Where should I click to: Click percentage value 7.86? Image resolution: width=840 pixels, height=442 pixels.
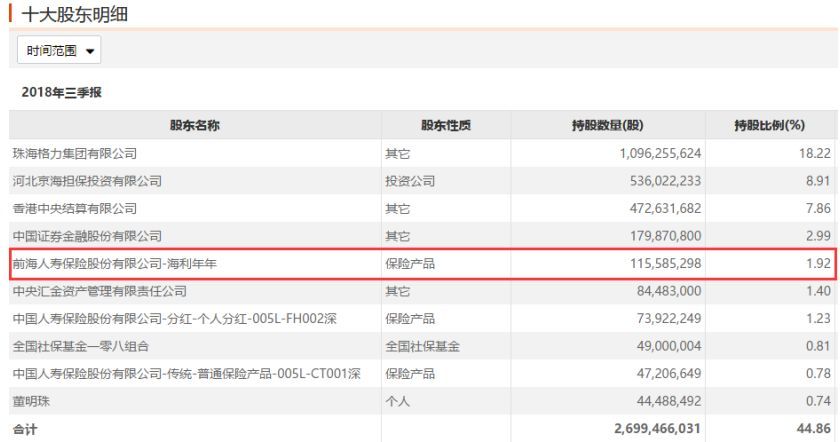coord(819,208)
